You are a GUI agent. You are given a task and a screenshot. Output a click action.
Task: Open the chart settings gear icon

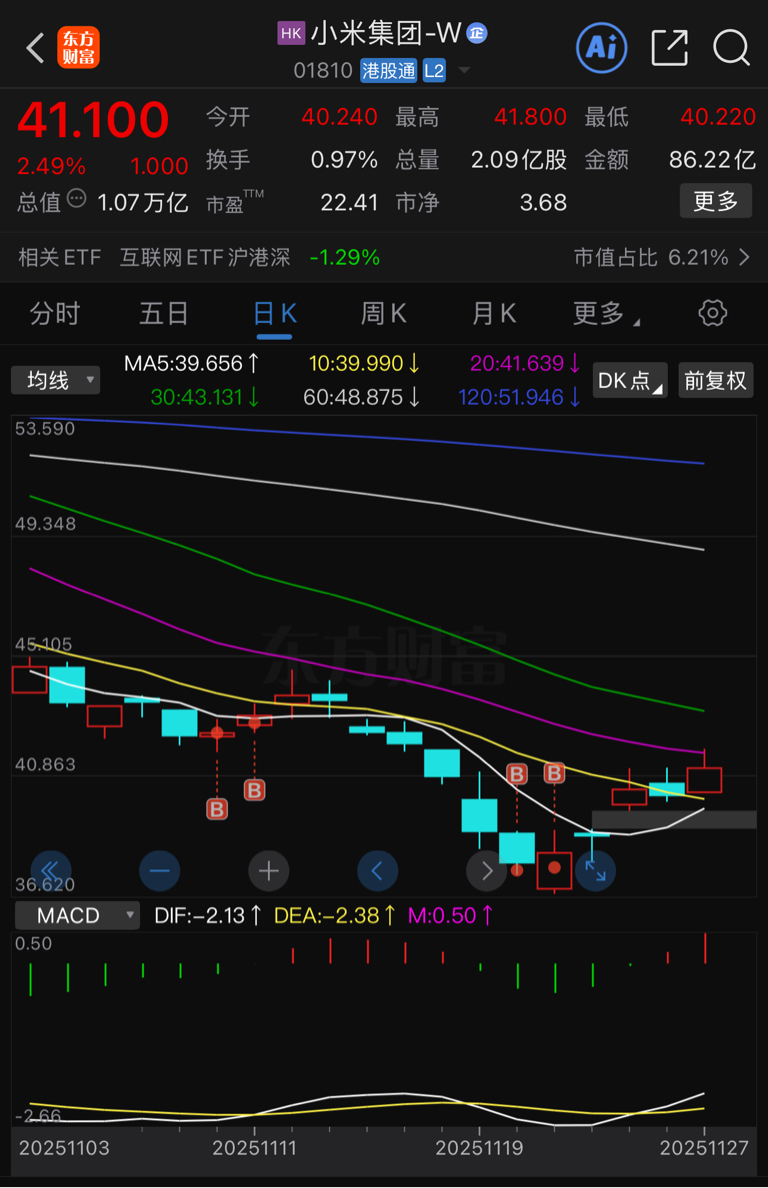(712, 313)
